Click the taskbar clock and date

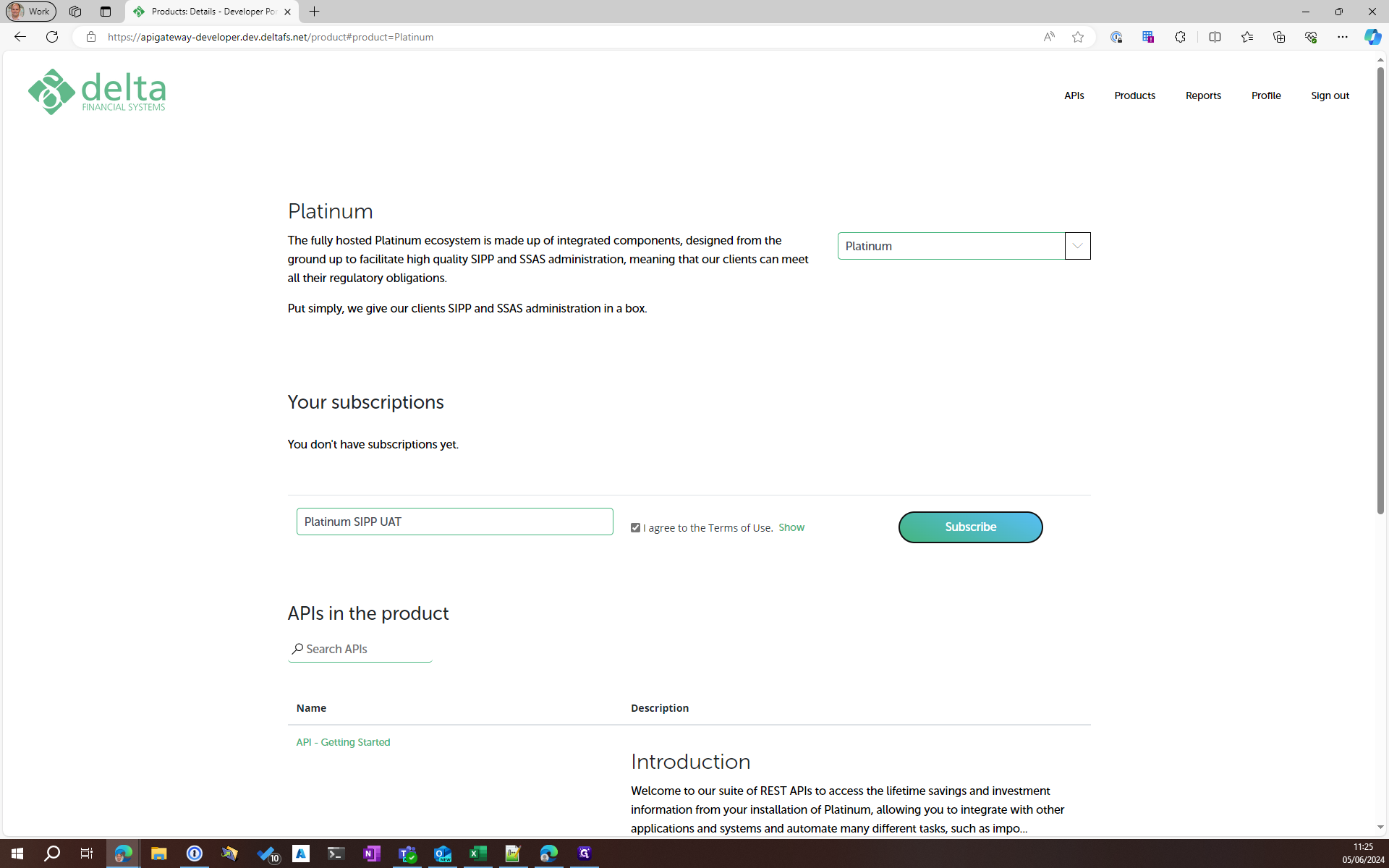pyautogui.click(x=1363, y=854)
